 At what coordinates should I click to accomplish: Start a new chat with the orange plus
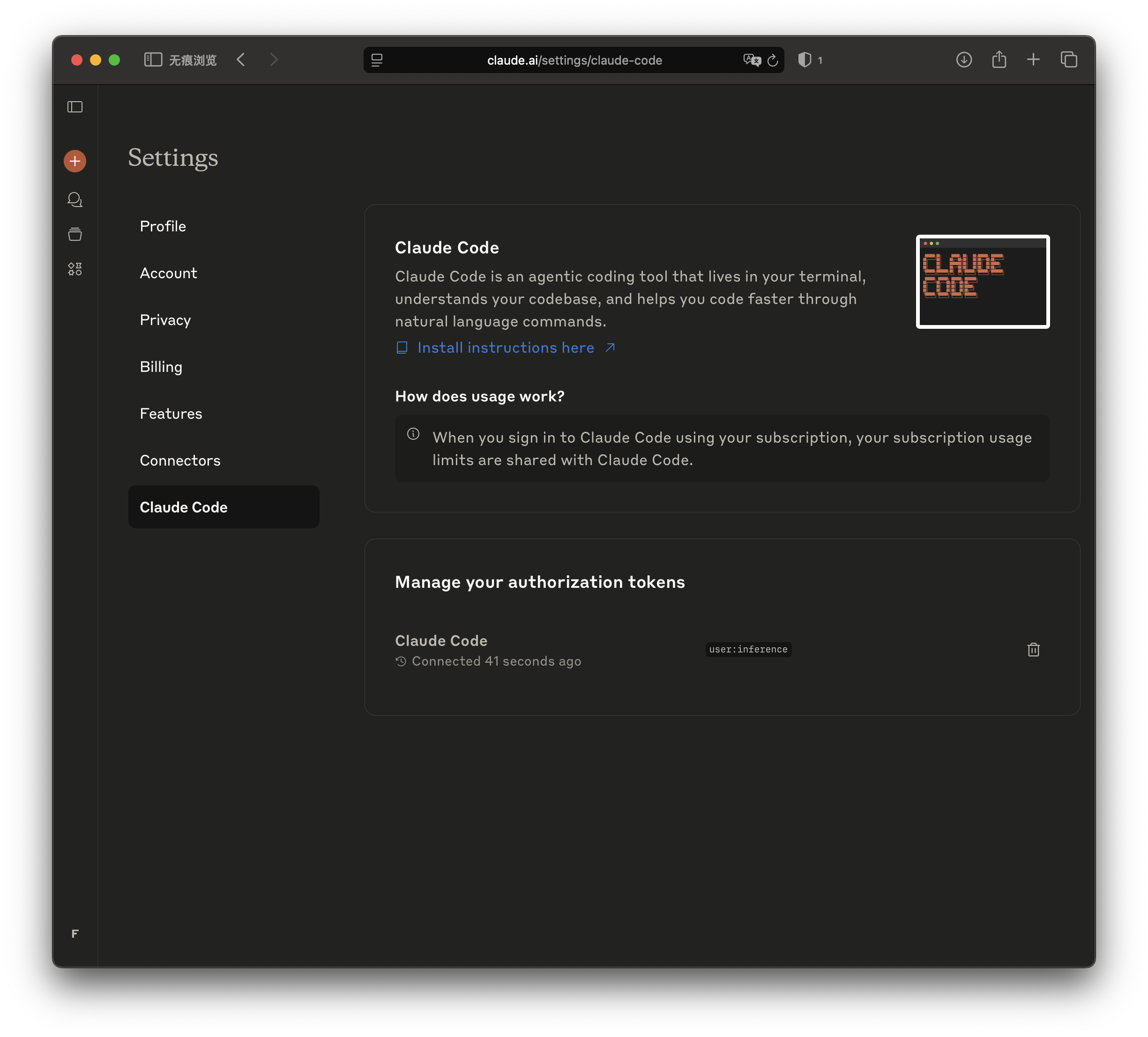[x=75, y=161]
